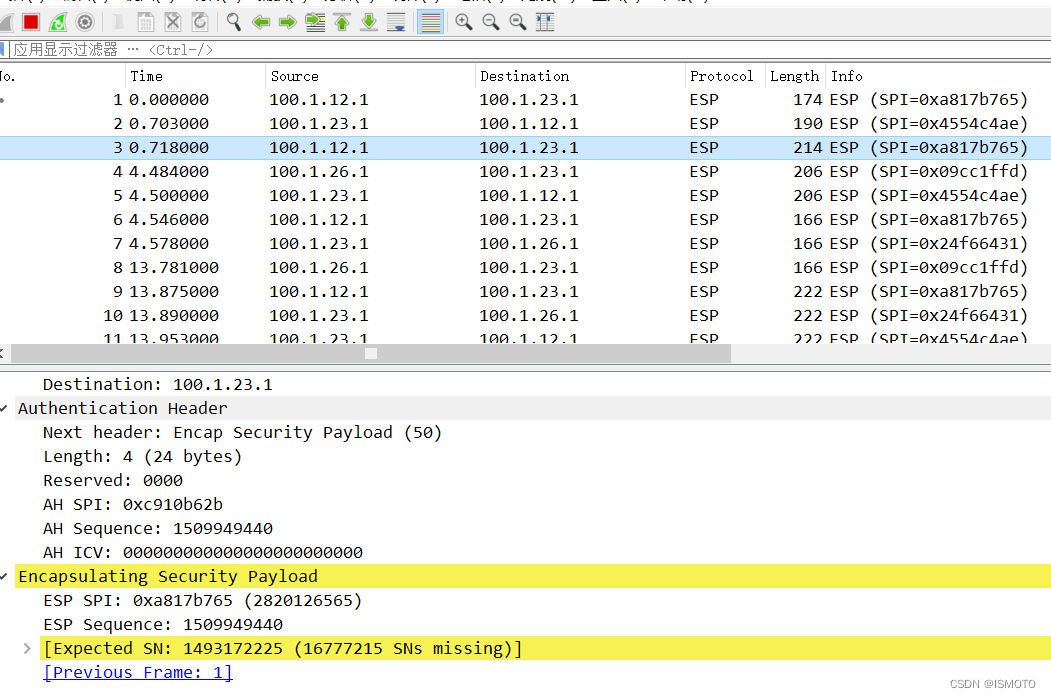Zoom in on the packet list text

(462, 21)
